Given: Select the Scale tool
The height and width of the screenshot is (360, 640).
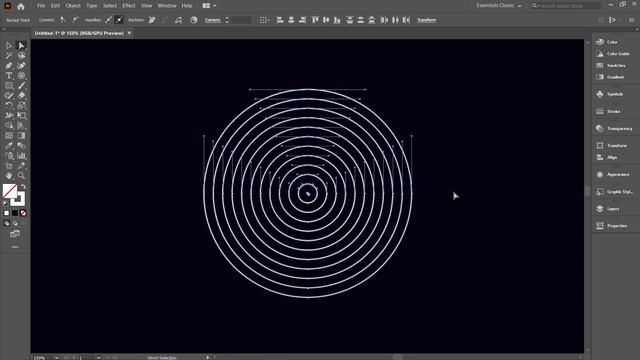Looking at the screenshot, I should pos(21,105).
